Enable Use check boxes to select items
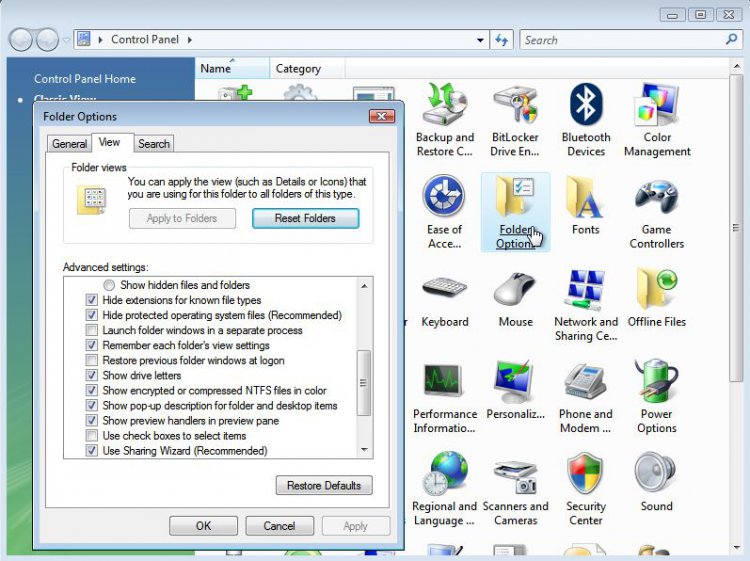Image resolution: width=750 pixels, height=561 pixels. [91, 436]
